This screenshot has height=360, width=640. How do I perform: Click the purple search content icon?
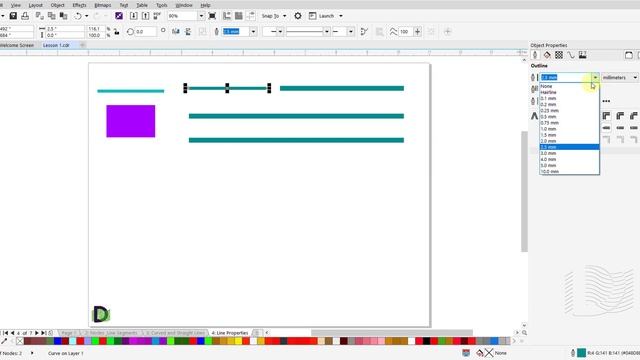point(119,16)
